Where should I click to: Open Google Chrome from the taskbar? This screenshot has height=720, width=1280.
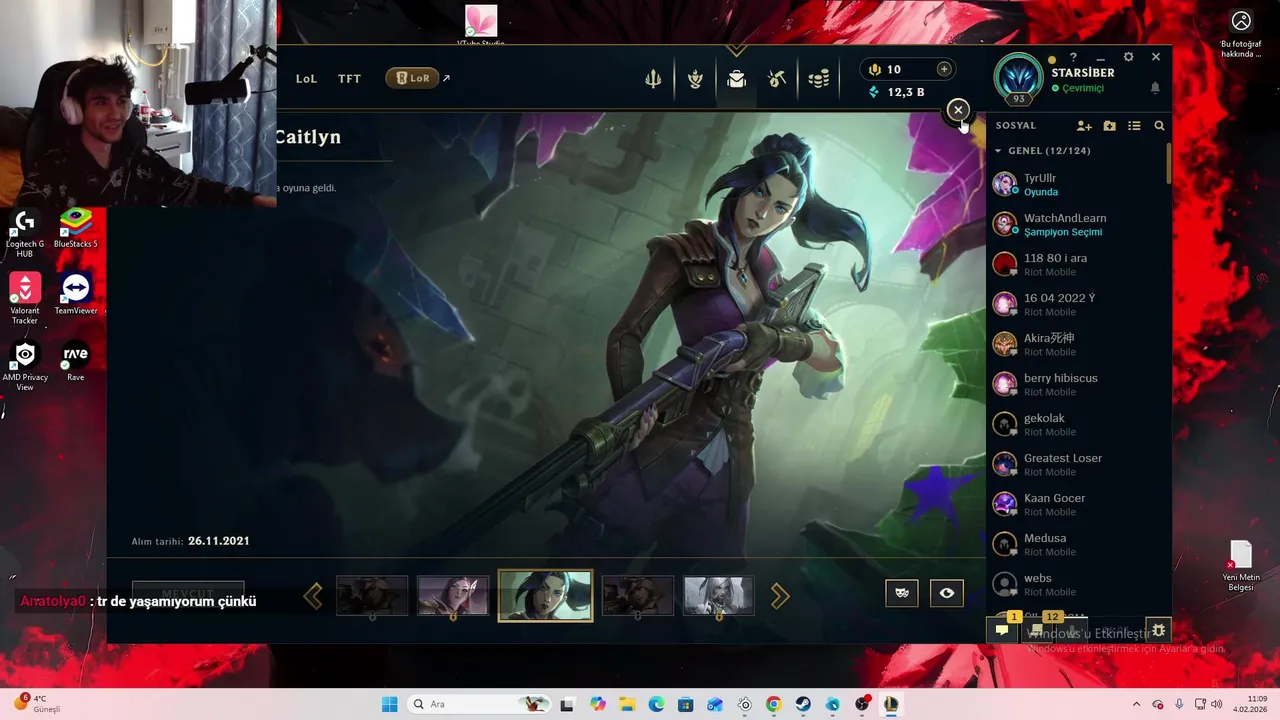773,704
